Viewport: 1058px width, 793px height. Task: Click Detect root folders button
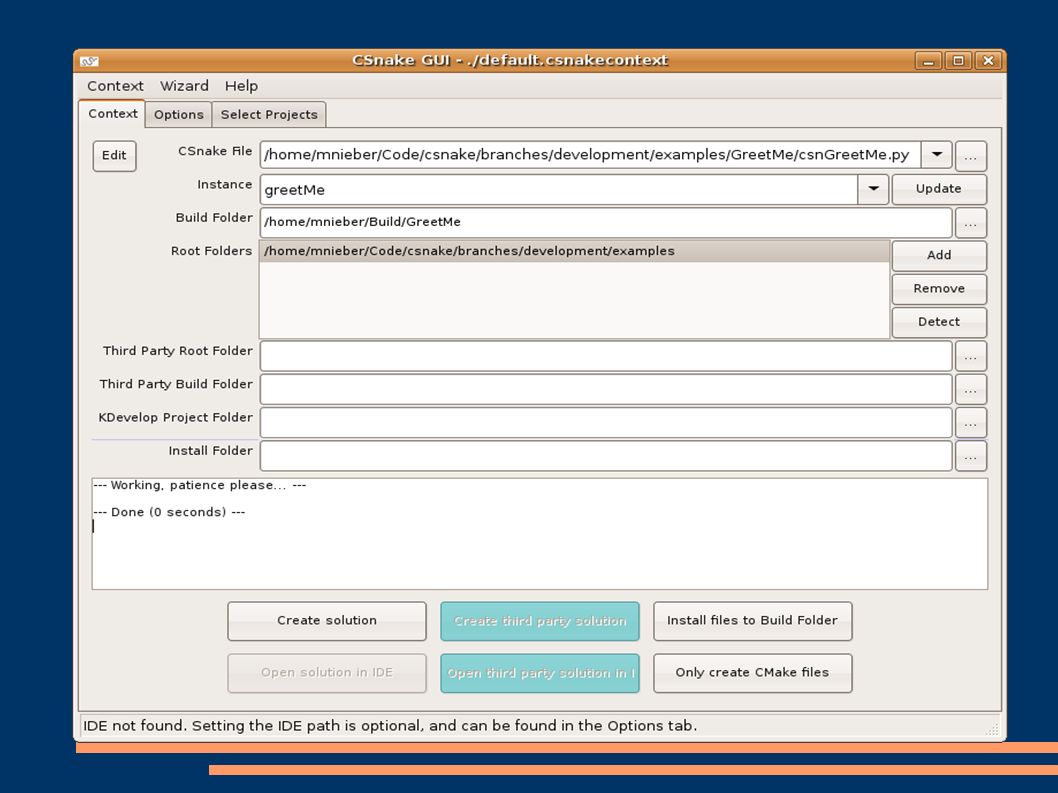coord(939,322)
